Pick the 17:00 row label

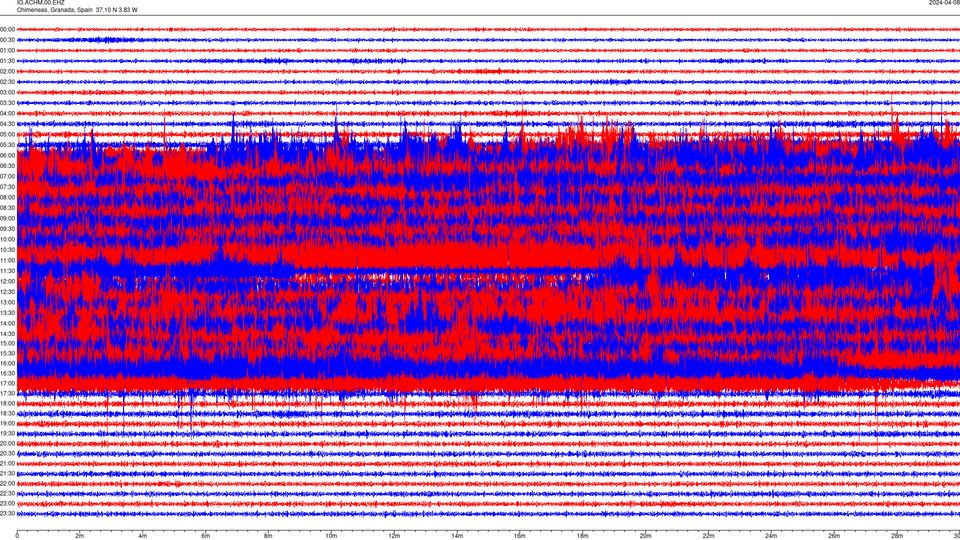click(7, 383)
